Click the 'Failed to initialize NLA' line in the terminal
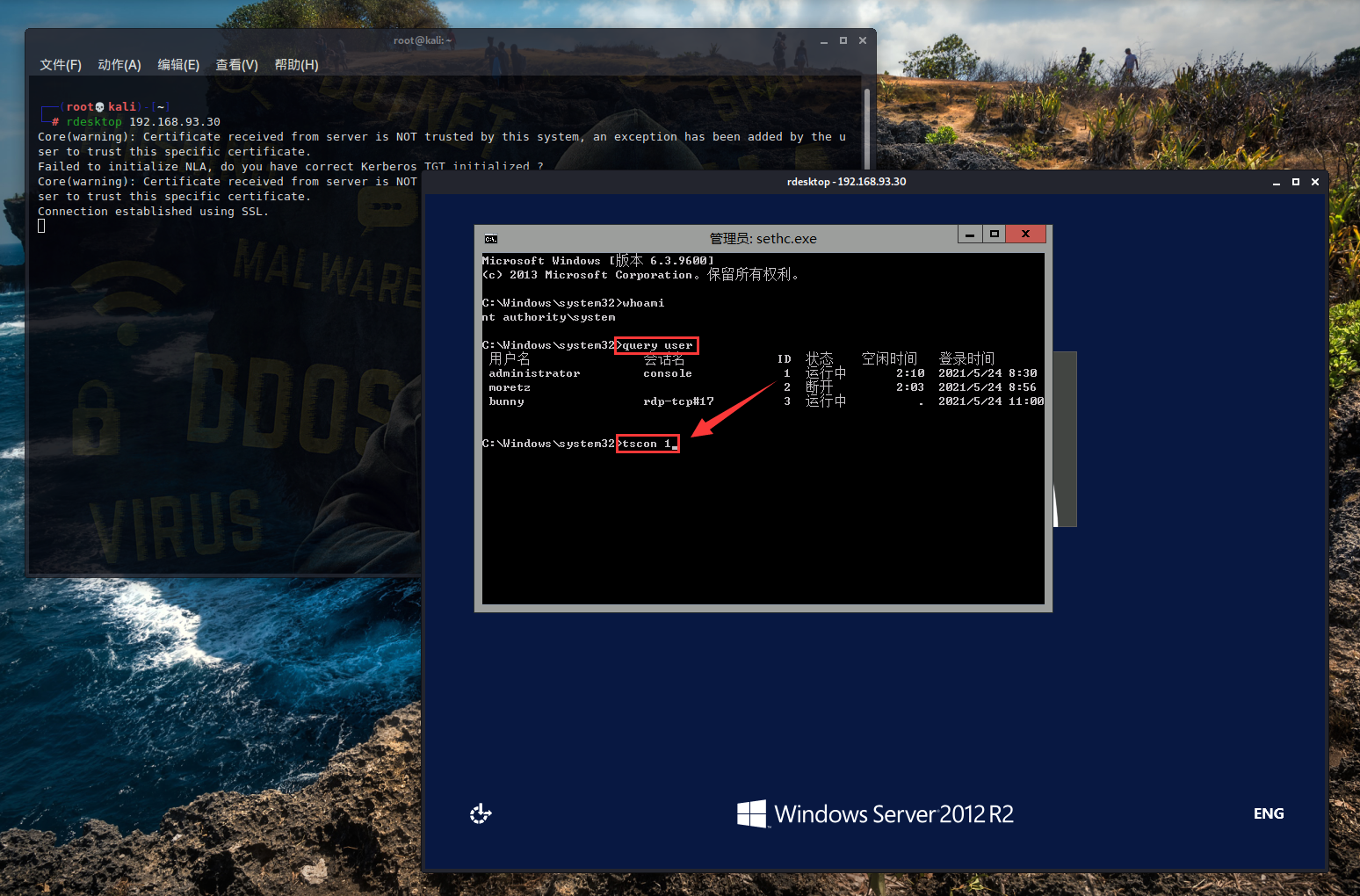 [x=291, y=167]
